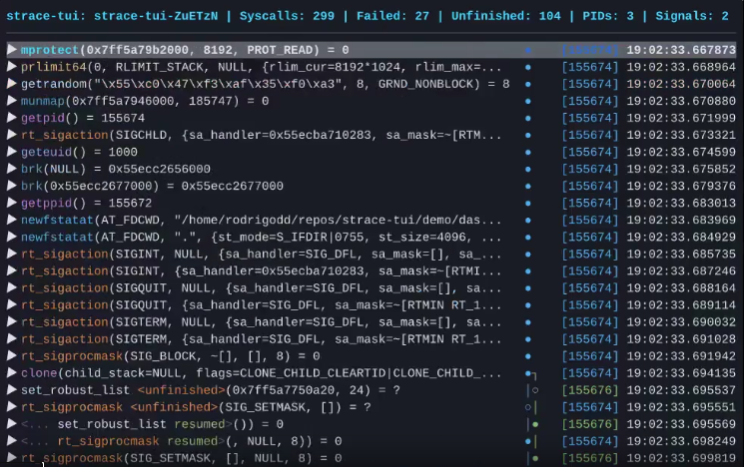Click the process dot on rt_sigprocmask(SIG_BLOCK row
The width and height of the screenshot is (744, 467).
pos(528,356)
